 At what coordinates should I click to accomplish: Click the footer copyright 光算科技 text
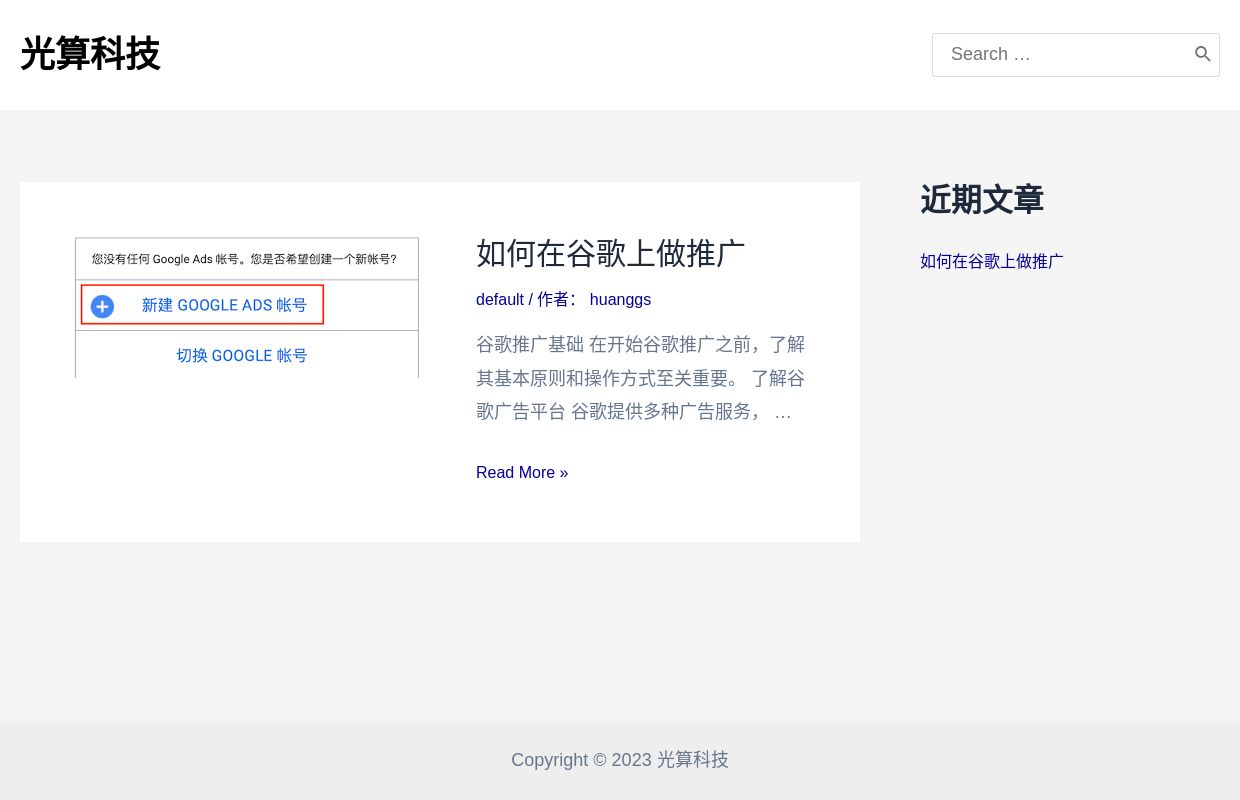coord(692,760)
